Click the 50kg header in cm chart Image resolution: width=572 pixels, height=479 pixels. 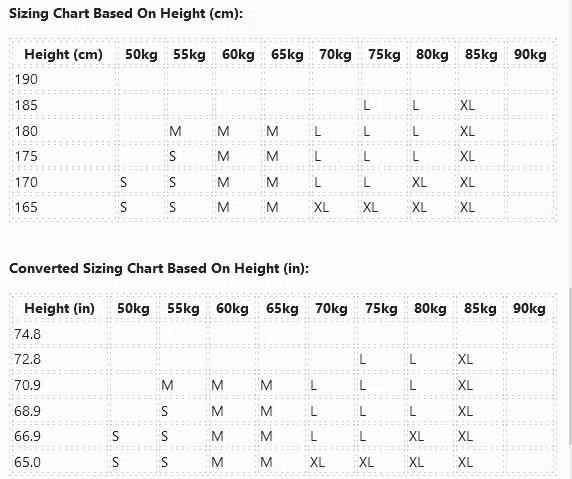tap(141, 54)
